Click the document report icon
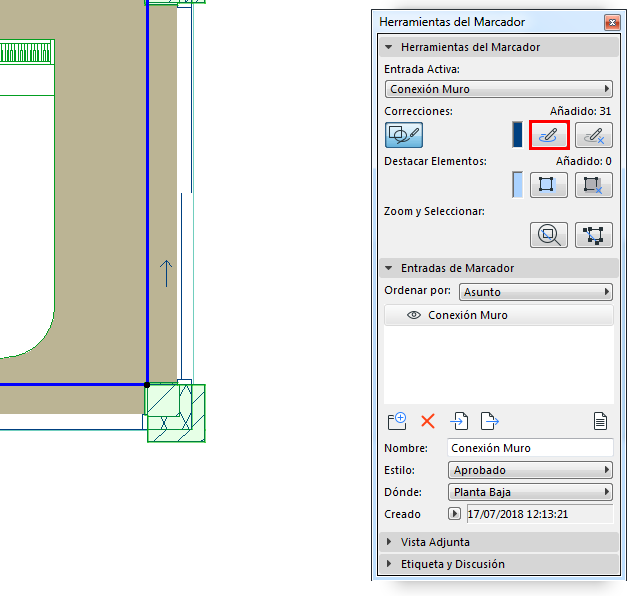The image size is (627, 596). pyautogui.click(x=600, y=421)
